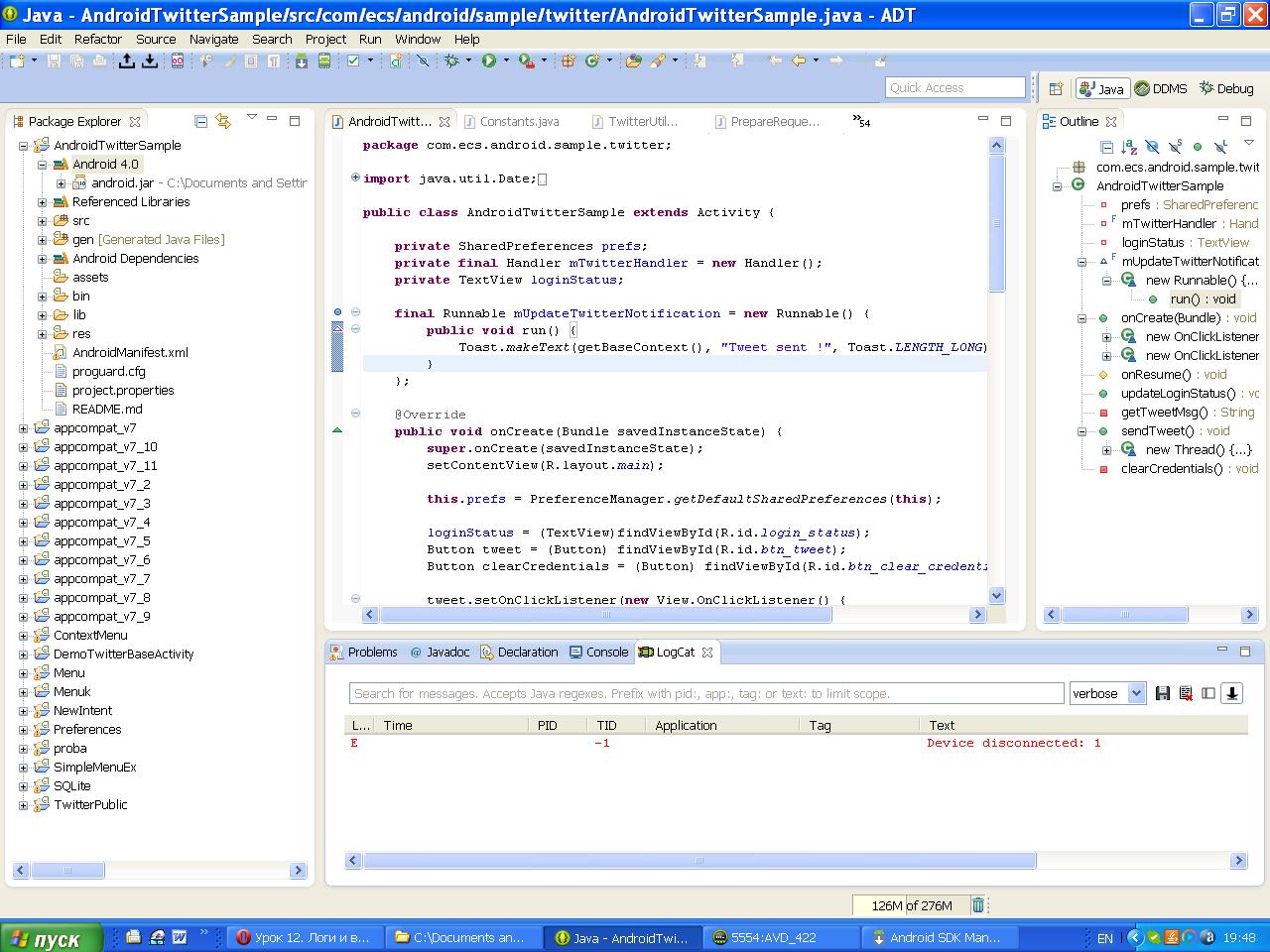This screenshot has width=1270, height=952.
Task: Click the Windows 'пуск' Start button
Action: tap(52, 938)
